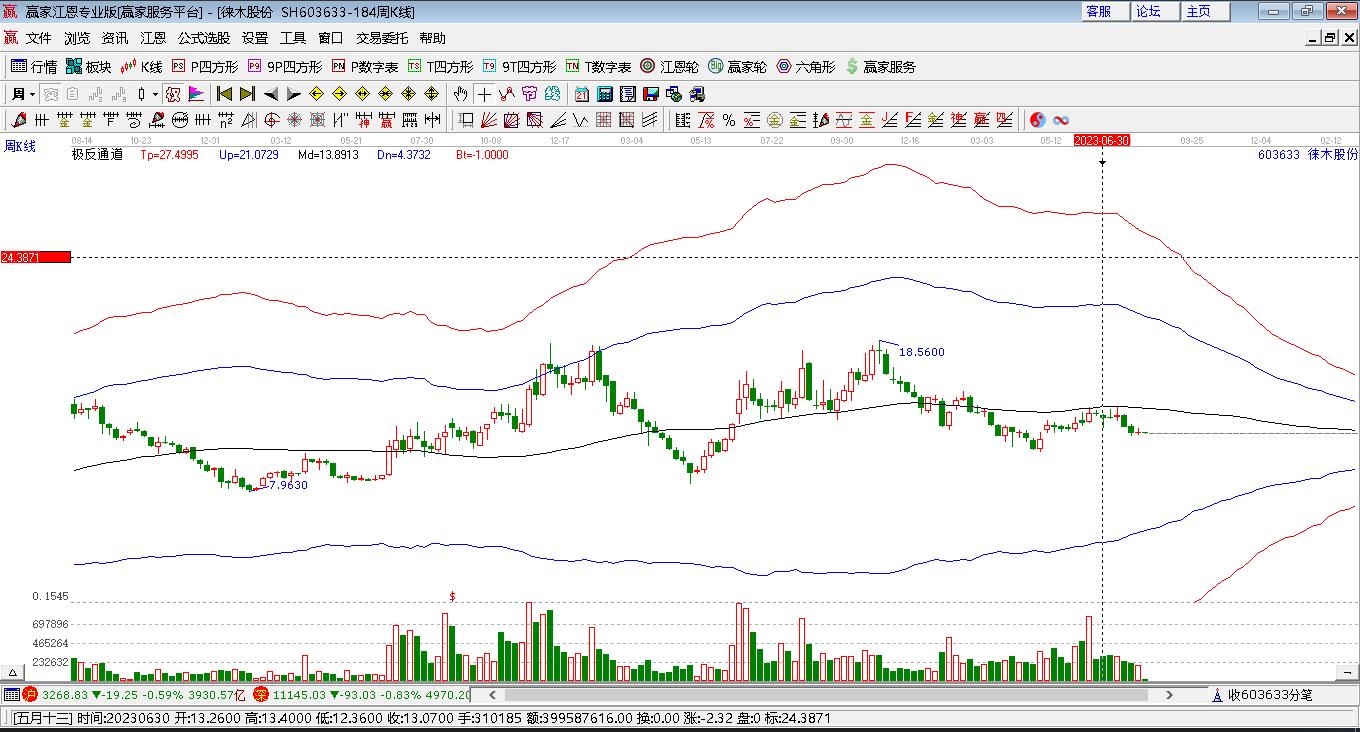Click the table grid icon in status bar
This screenshot has height=732, width=1360.
[11, 694]
